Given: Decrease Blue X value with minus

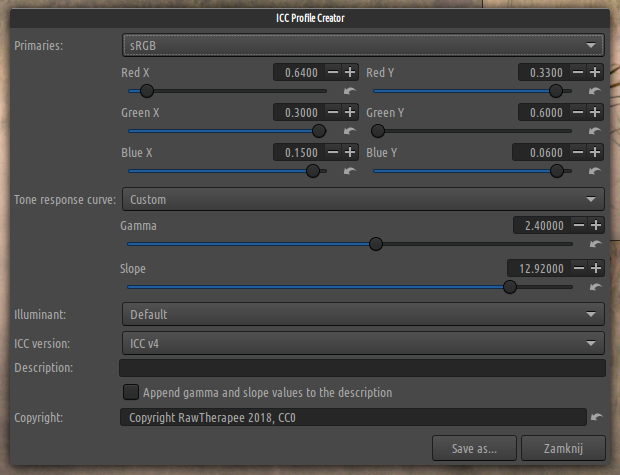Looking at the screenshot, I should coord(333,152).
